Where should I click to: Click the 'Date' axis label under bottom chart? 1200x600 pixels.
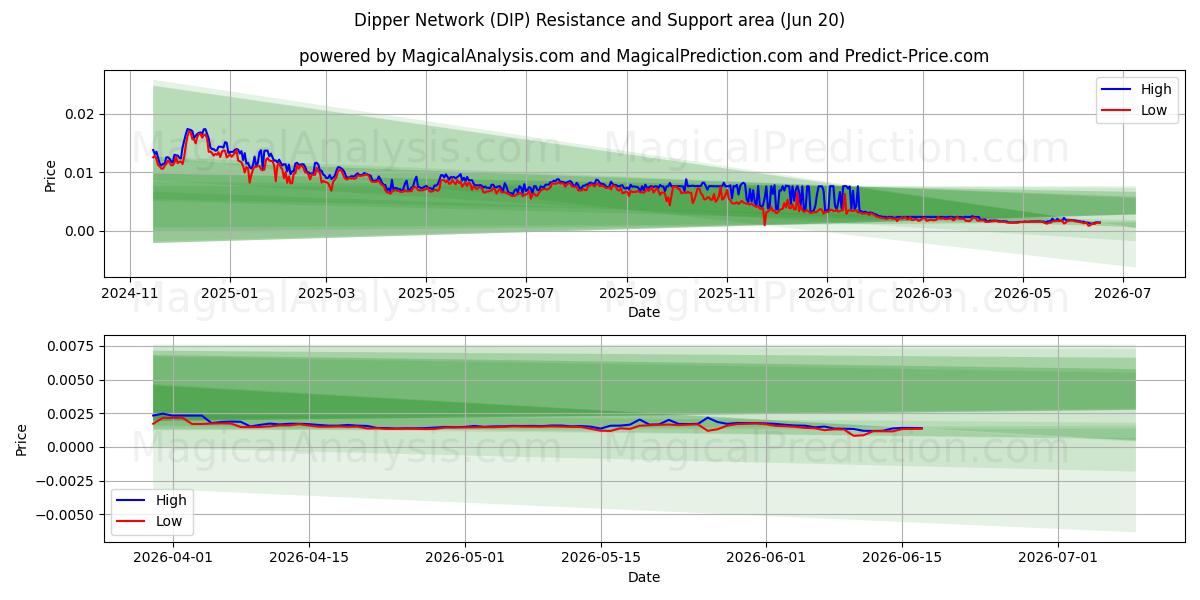pyautogui.click(x=644, y=577)
